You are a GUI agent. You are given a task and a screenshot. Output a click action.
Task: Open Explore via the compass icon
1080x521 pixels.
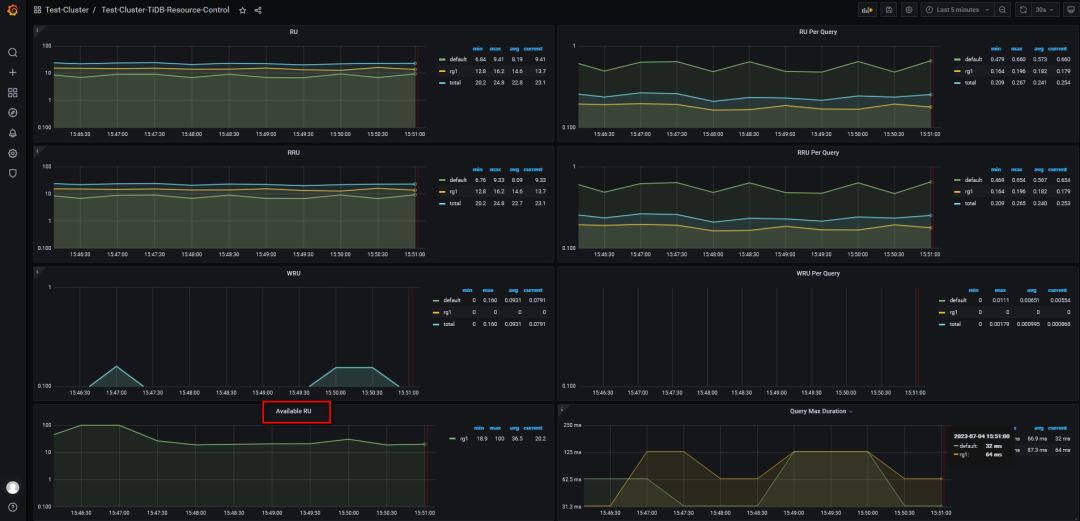coord(12,113)
